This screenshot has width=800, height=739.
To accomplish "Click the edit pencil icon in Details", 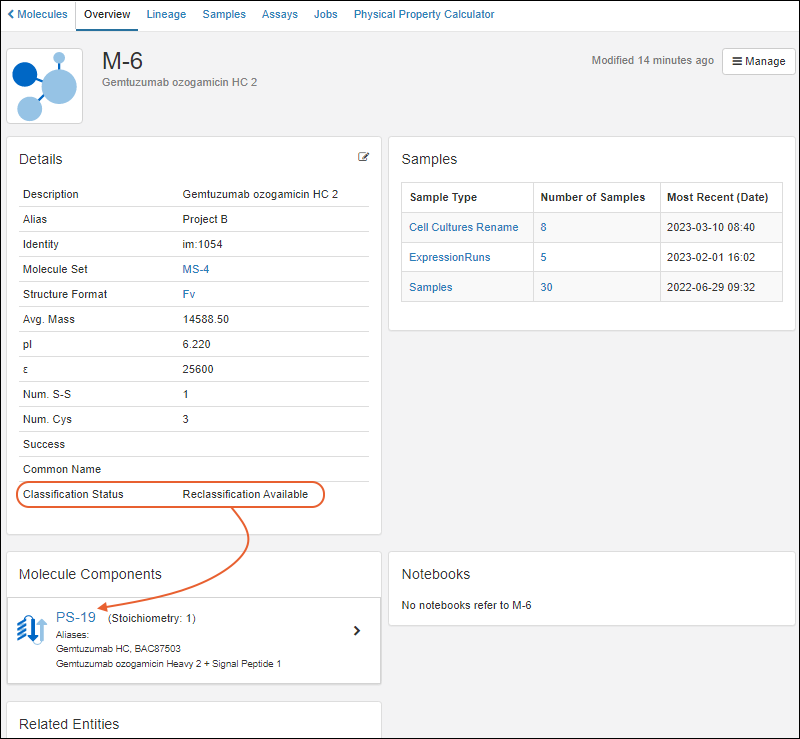I will click(x=364, y=157).
